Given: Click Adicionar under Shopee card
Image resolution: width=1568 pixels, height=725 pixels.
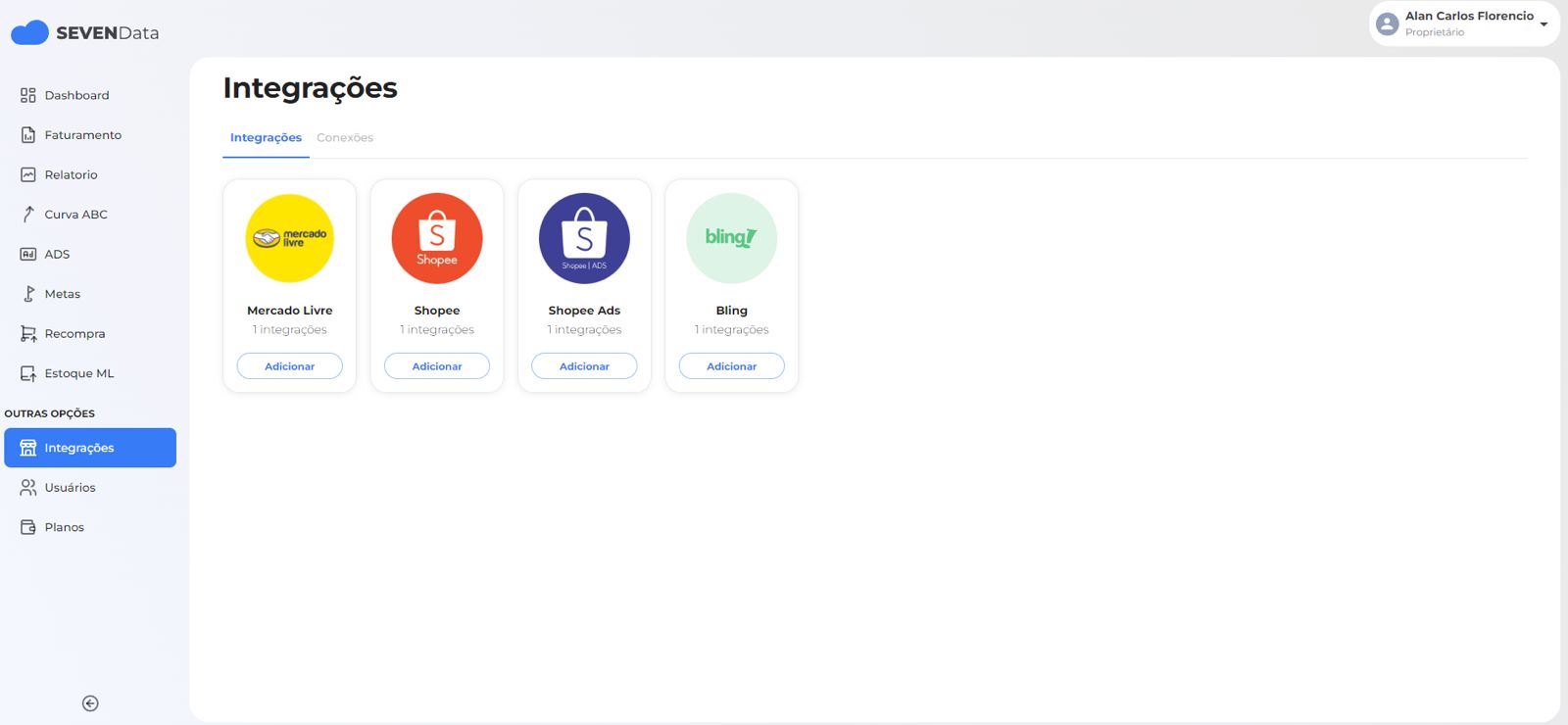Looking at the screenshot, I should point(437,366).
